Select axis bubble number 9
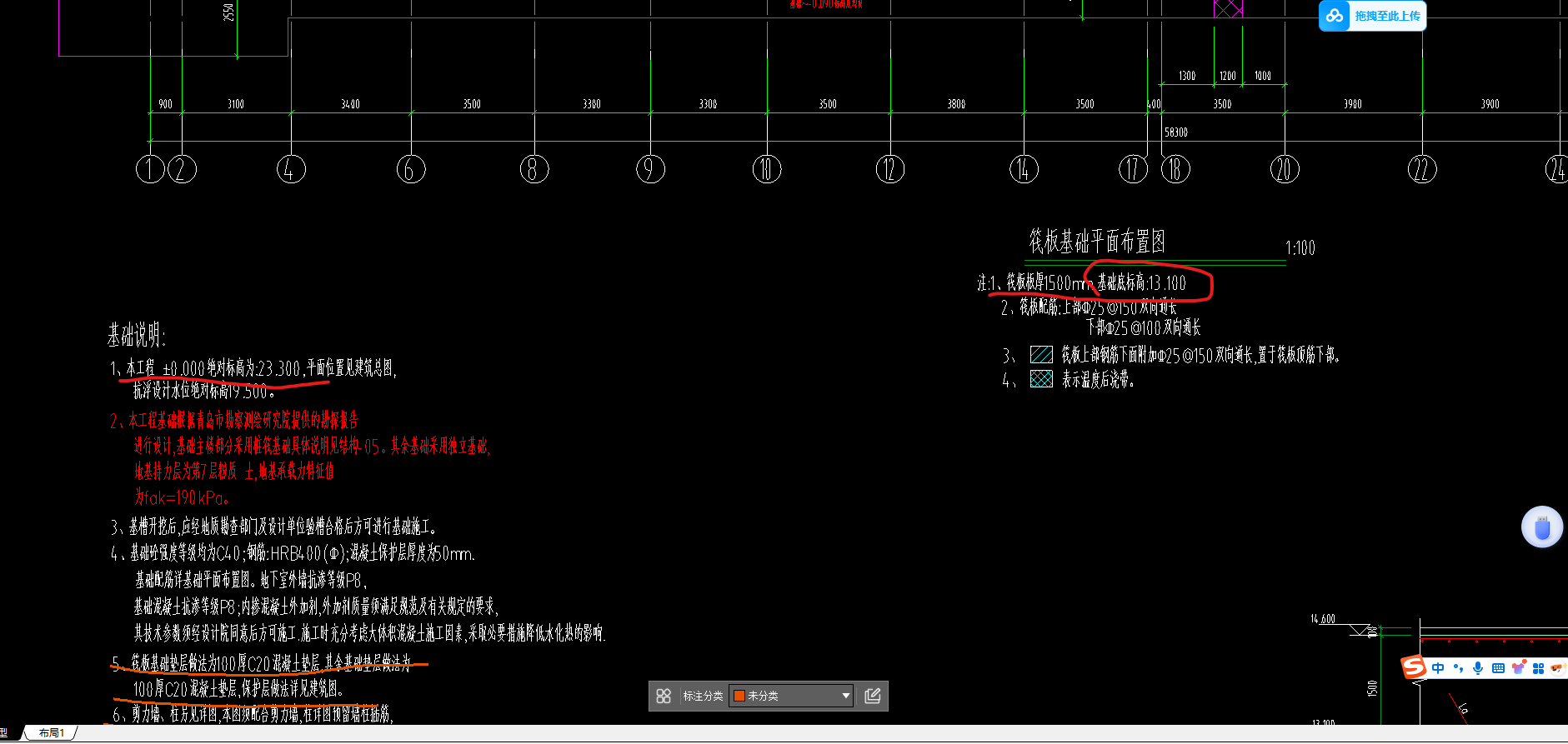The image size is (1568, 744). 650,169
